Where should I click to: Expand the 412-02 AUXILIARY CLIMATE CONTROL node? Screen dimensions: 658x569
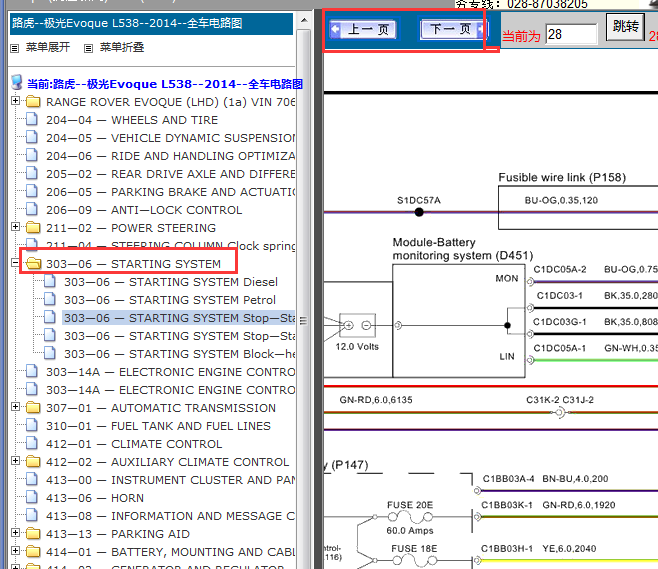pos(16,461)
